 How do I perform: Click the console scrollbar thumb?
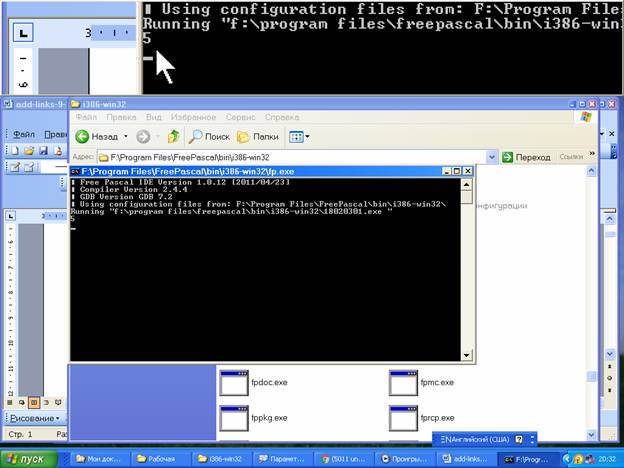pos(466,197)
